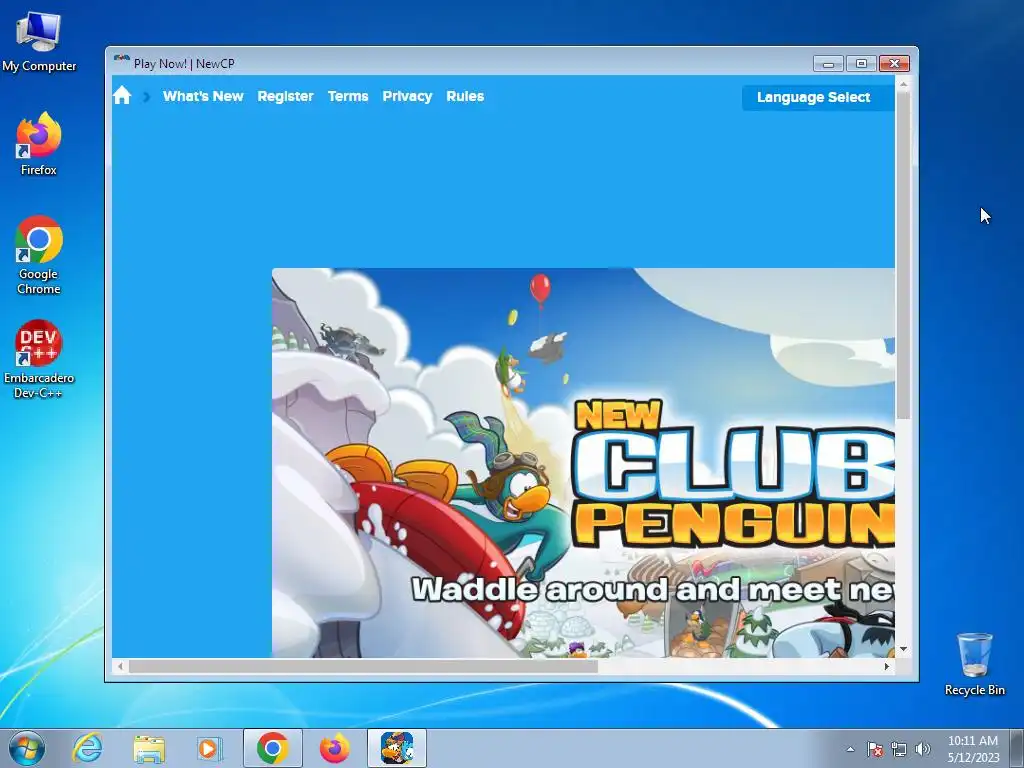Open the Terms page link

click(348, 97)
